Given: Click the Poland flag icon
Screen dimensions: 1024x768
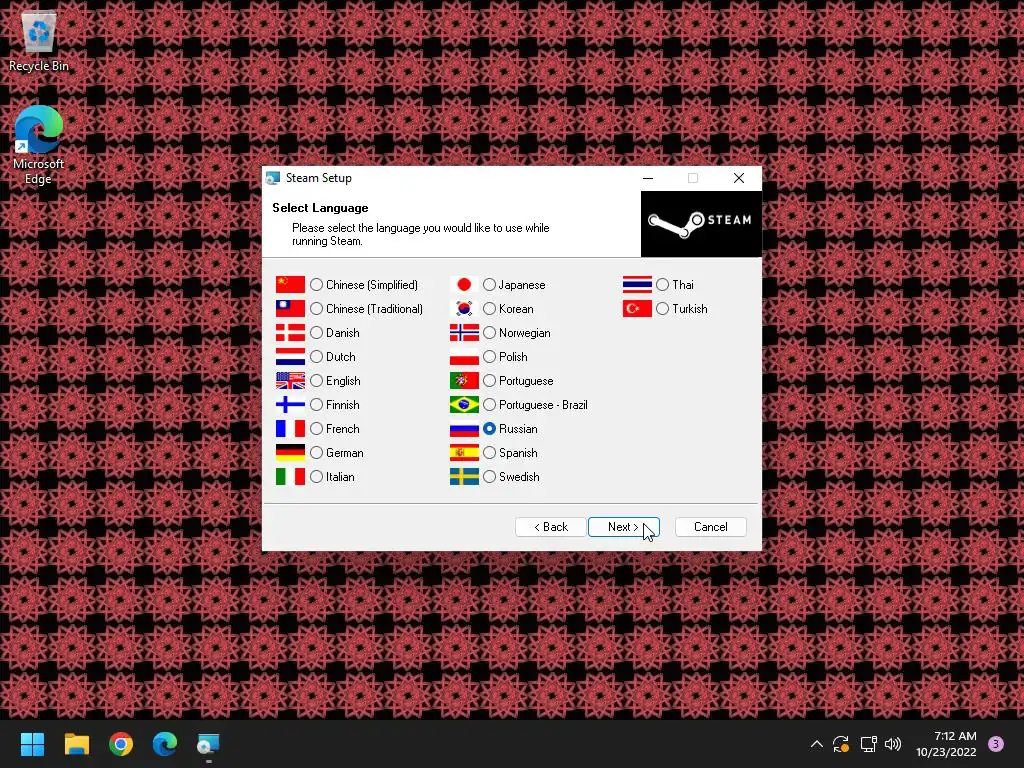Looking at the screenshot, I should tap(464, 357).
